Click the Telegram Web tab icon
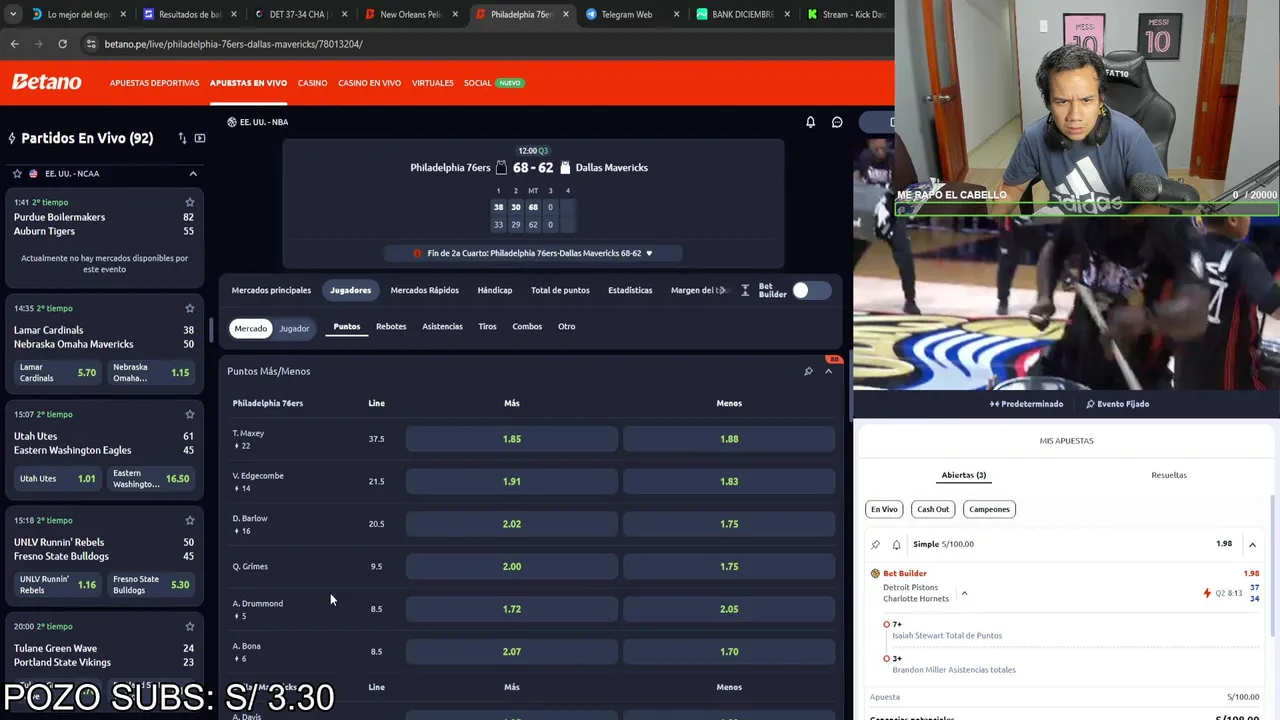This screenshot has width=1280, height=720. [591, 14]
